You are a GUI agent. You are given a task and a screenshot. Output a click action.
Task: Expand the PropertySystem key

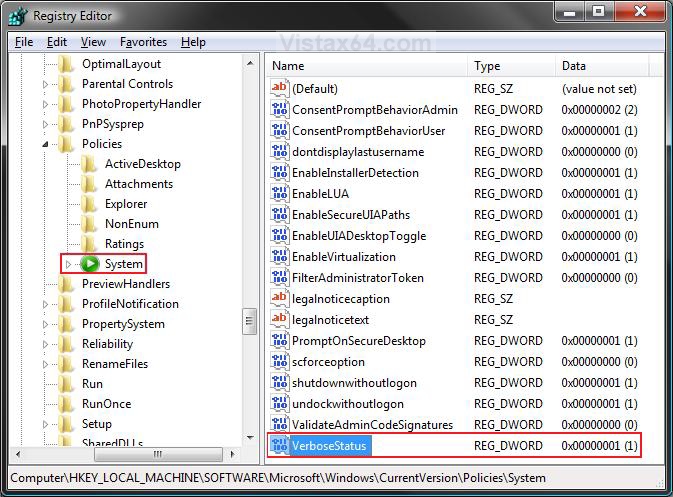pos(45,324)
